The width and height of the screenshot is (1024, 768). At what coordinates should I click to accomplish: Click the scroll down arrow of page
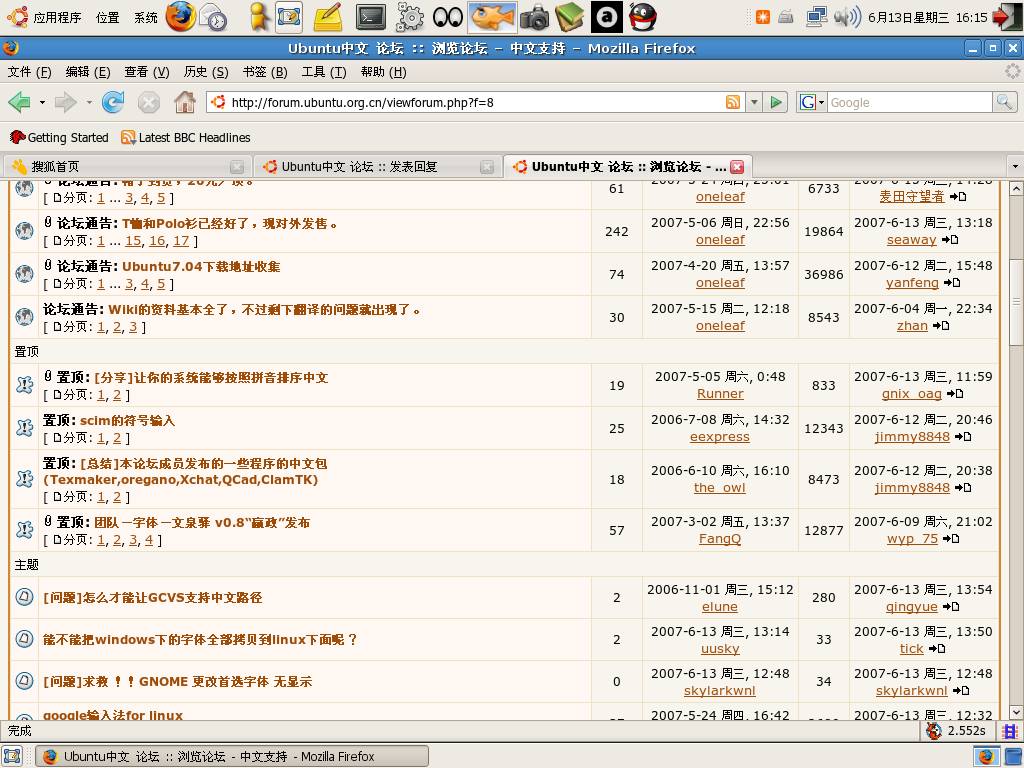pyautogui.click(x=1016, y=712)
